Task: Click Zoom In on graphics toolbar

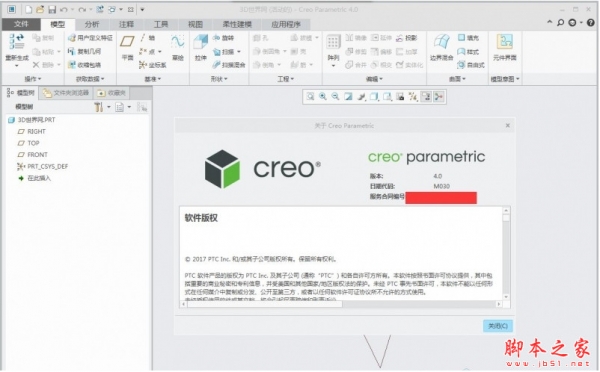Action: click(x=323, y=97)
